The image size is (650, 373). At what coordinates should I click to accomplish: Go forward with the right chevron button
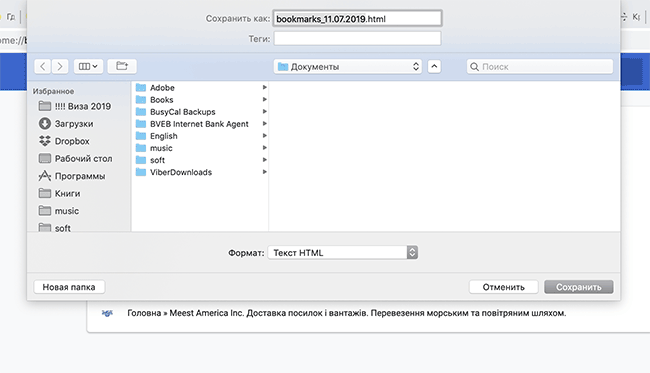tap(60, 66)
